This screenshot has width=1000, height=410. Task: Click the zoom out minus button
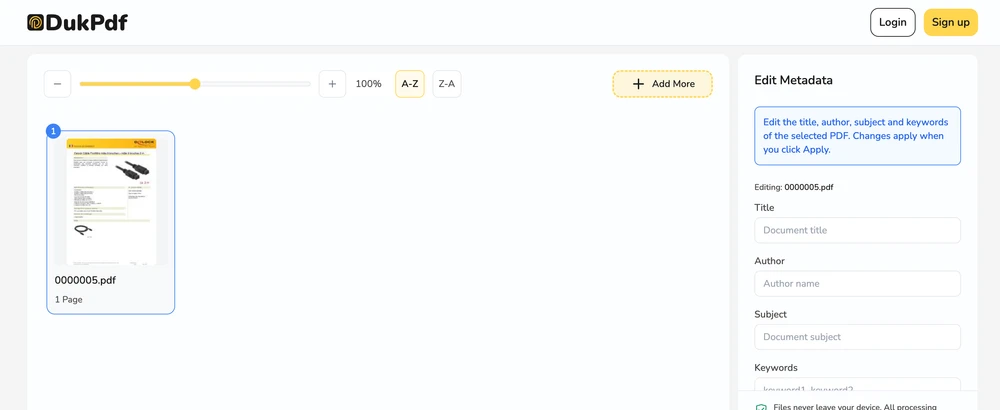coord(57,84)
